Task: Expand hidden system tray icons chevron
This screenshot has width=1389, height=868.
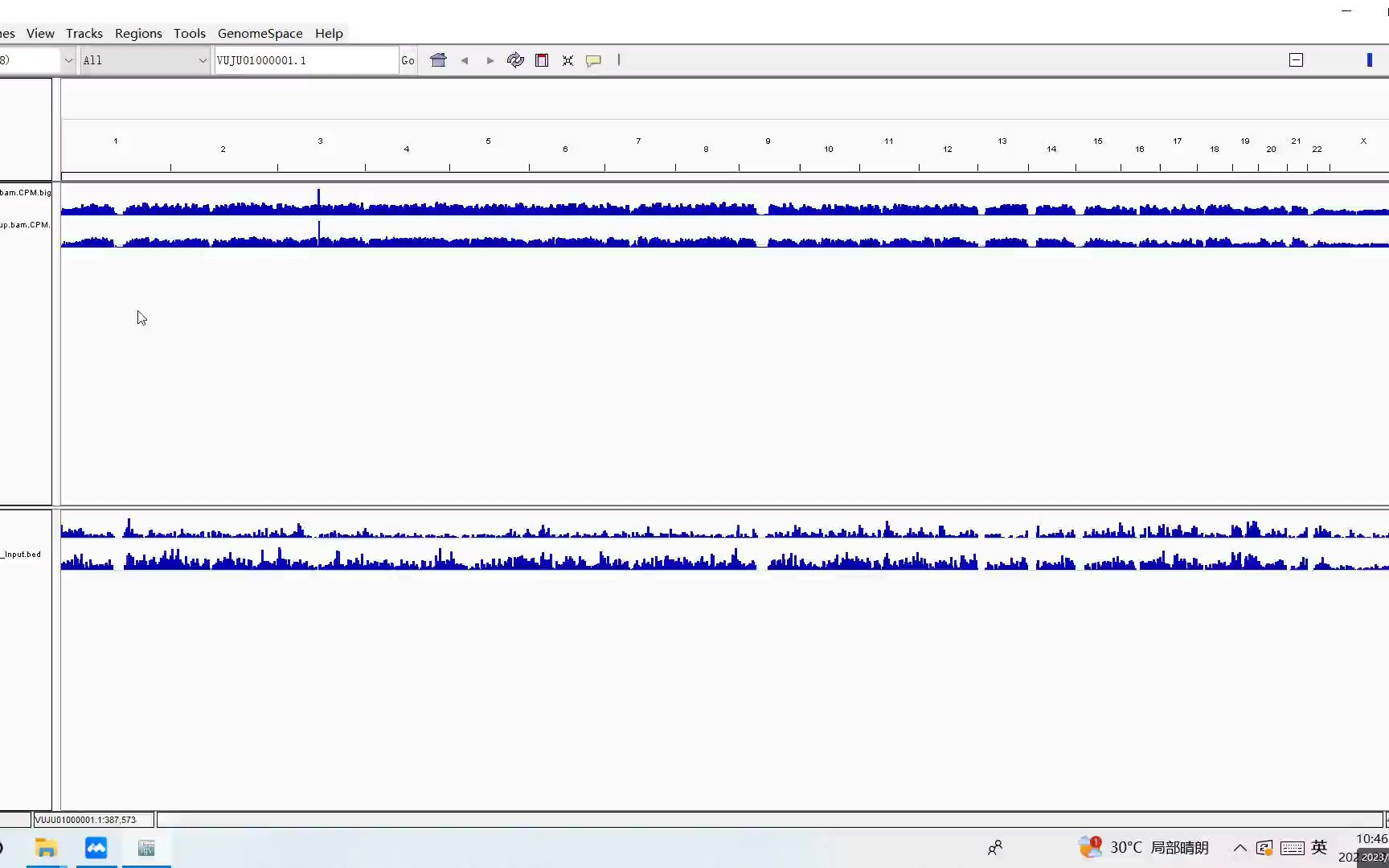Action: (x=1239, y=848)
